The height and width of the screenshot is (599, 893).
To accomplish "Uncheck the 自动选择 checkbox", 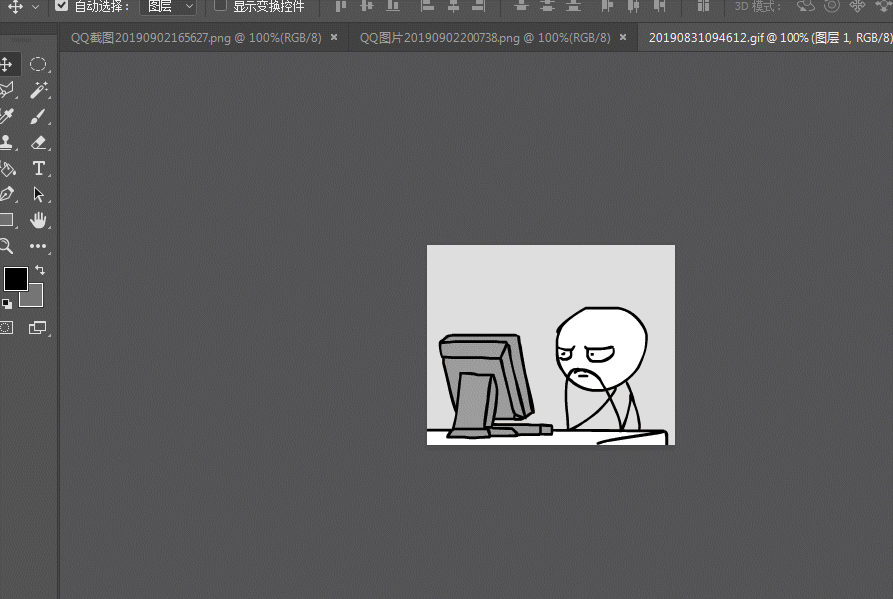I will tap(62, 6).
